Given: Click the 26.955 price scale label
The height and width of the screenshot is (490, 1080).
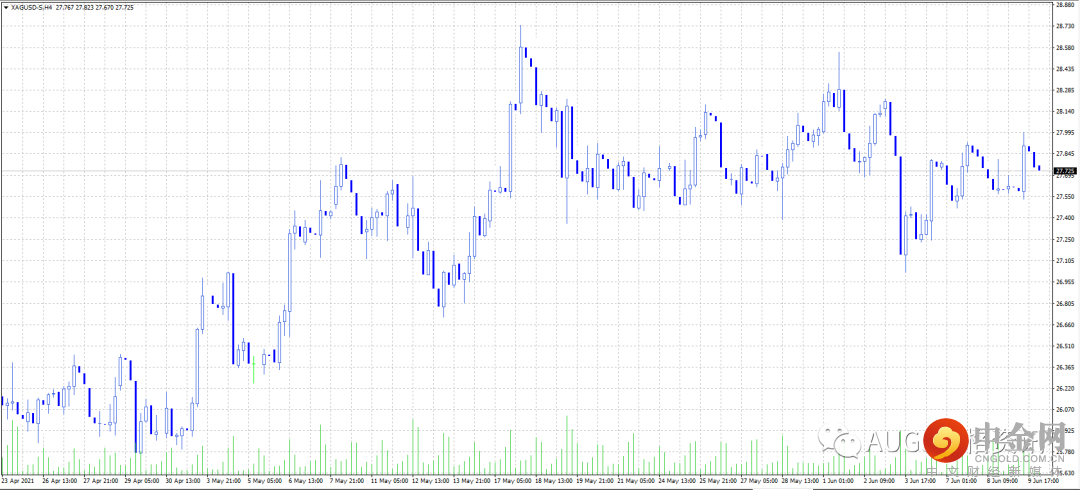Looking at the screenshot, I should pyautogui.click(x=1064, y=283).
